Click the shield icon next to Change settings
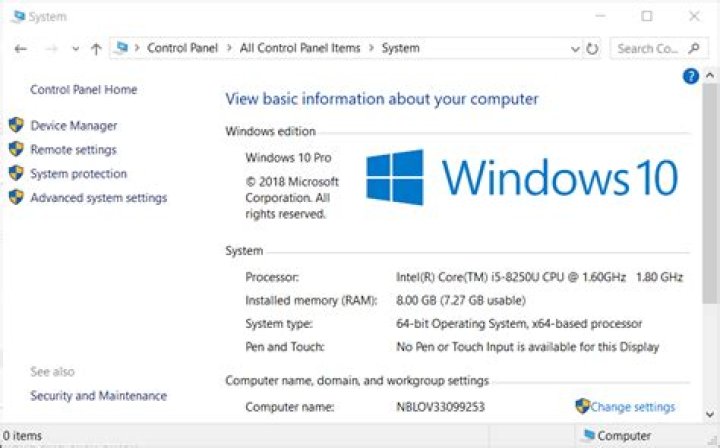The width and height of the screenshot is (720, 448). [582, 406]
